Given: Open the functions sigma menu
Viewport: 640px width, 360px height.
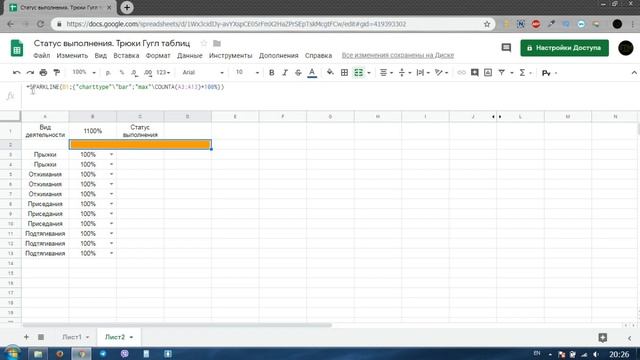Looking at the screenshot, I should [522, 73].
